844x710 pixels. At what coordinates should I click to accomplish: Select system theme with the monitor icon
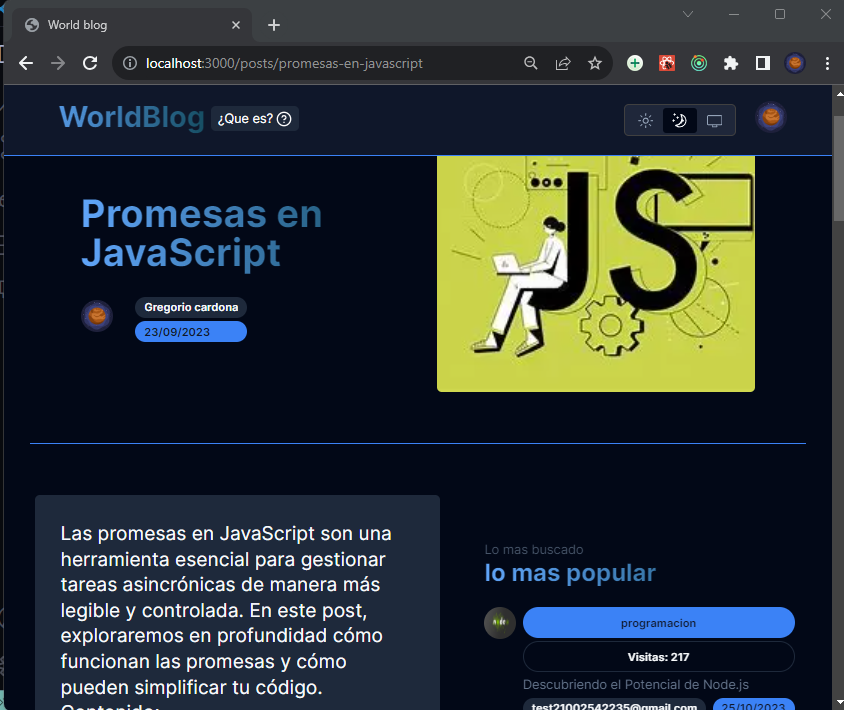tap(714, 119)
